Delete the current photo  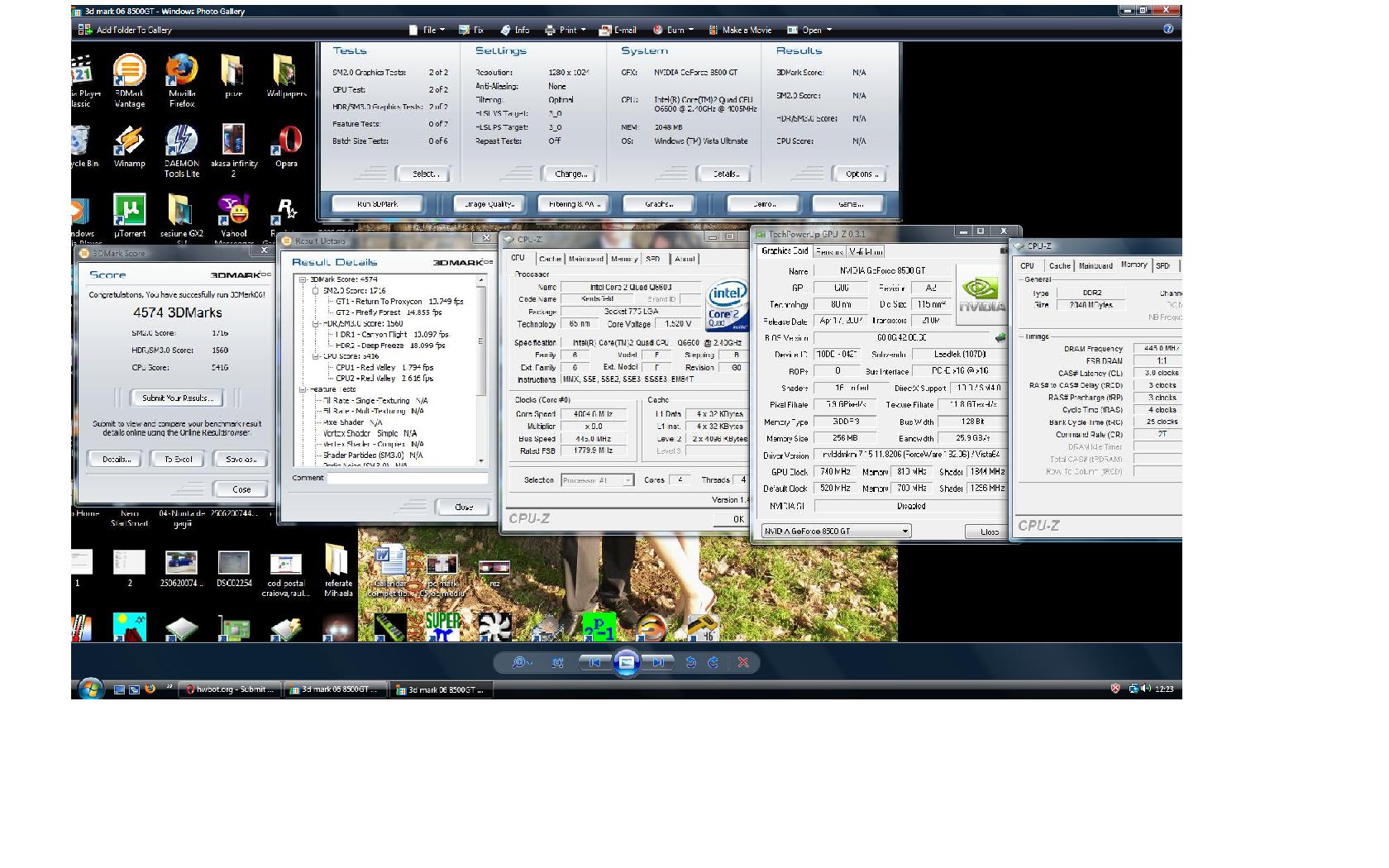743,662
